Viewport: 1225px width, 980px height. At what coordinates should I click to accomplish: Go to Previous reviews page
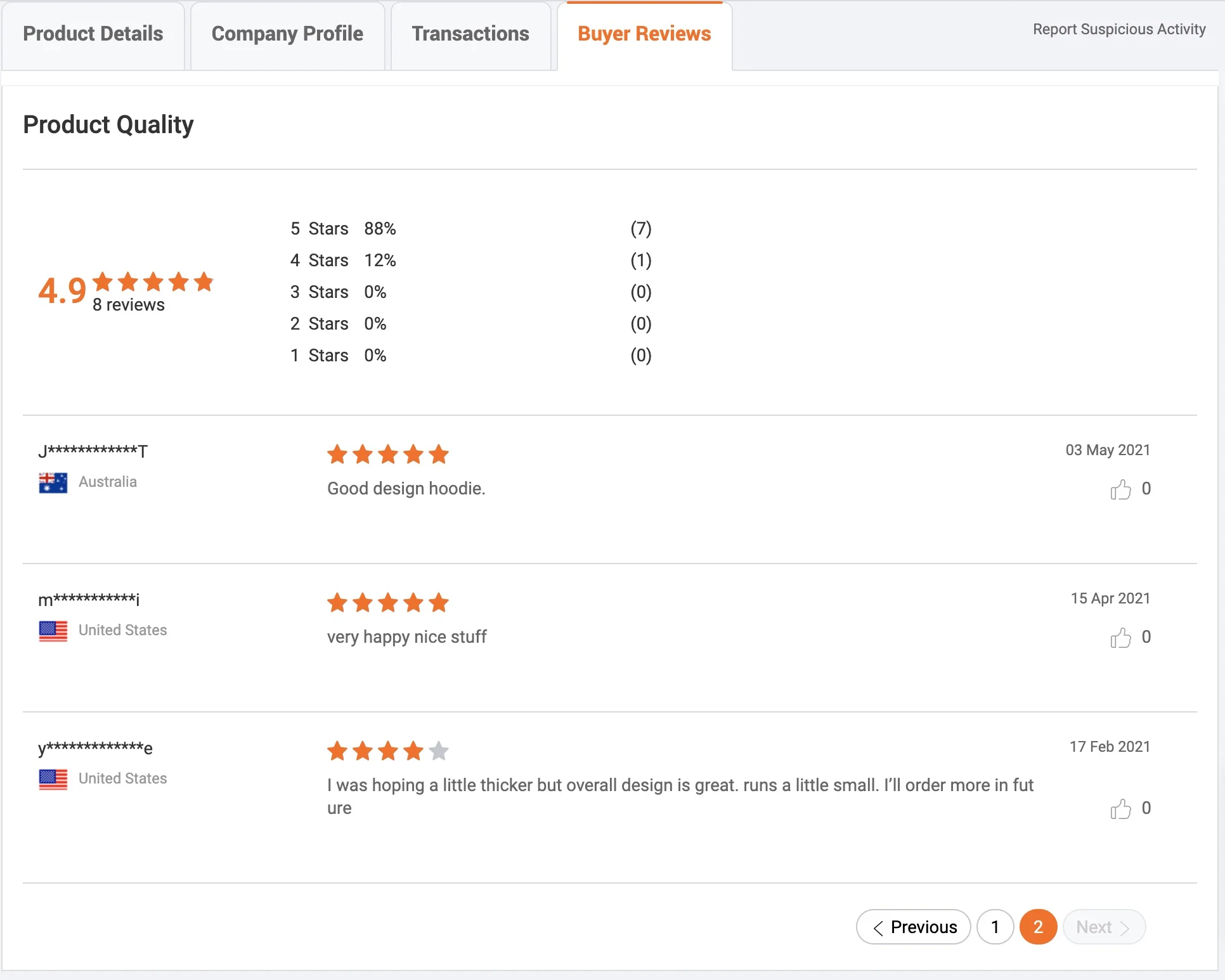913,927
